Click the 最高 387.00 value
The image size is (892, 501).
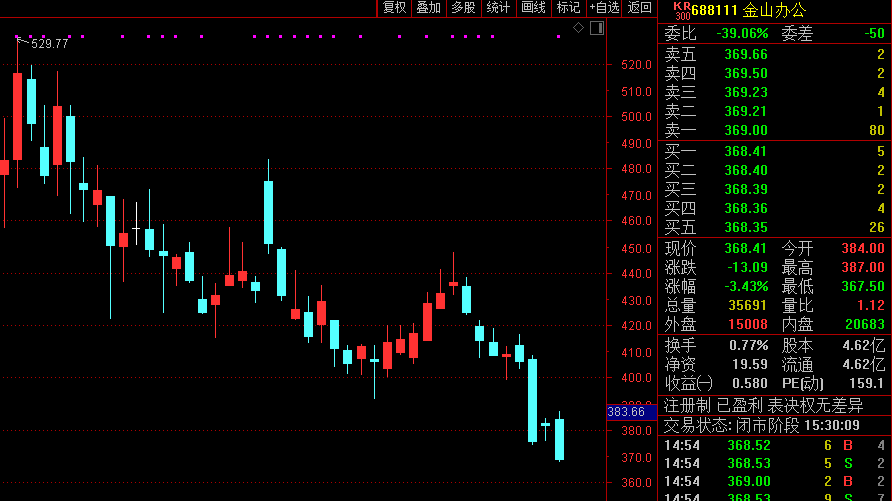pos(863,267)
